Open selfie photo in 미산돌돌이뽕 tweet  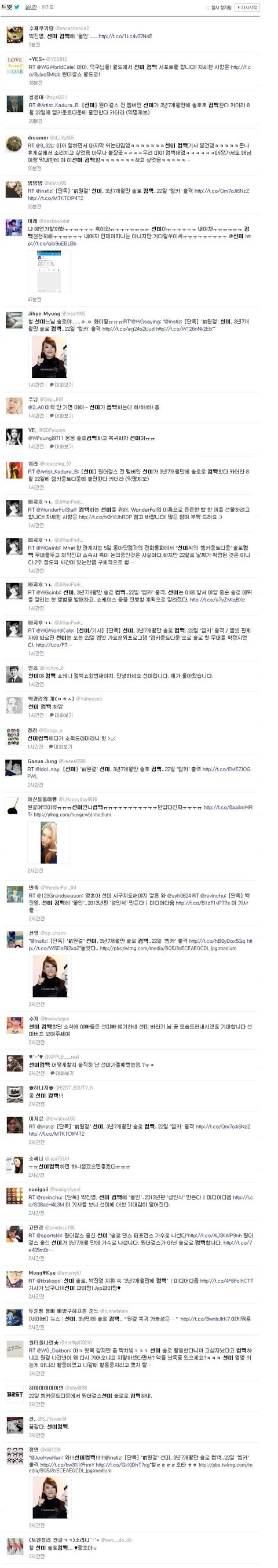point(49,842)
